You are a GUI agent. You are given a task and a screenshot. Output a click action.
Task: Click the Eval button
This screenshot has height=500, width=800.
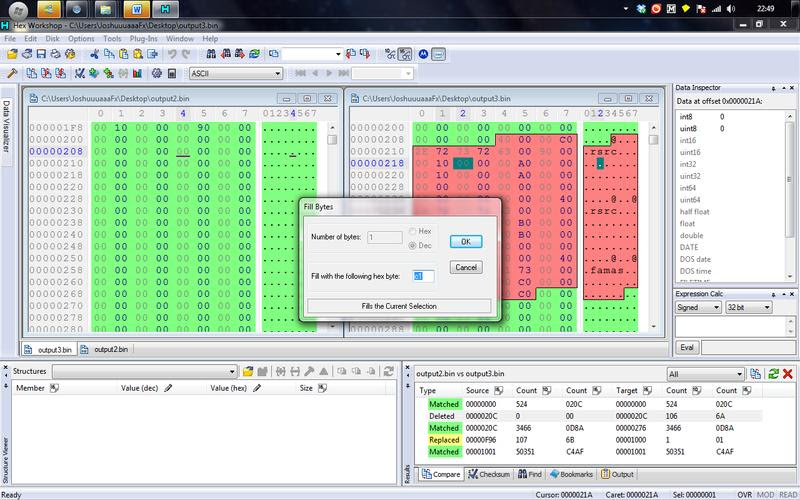click(x=687, y=347)
